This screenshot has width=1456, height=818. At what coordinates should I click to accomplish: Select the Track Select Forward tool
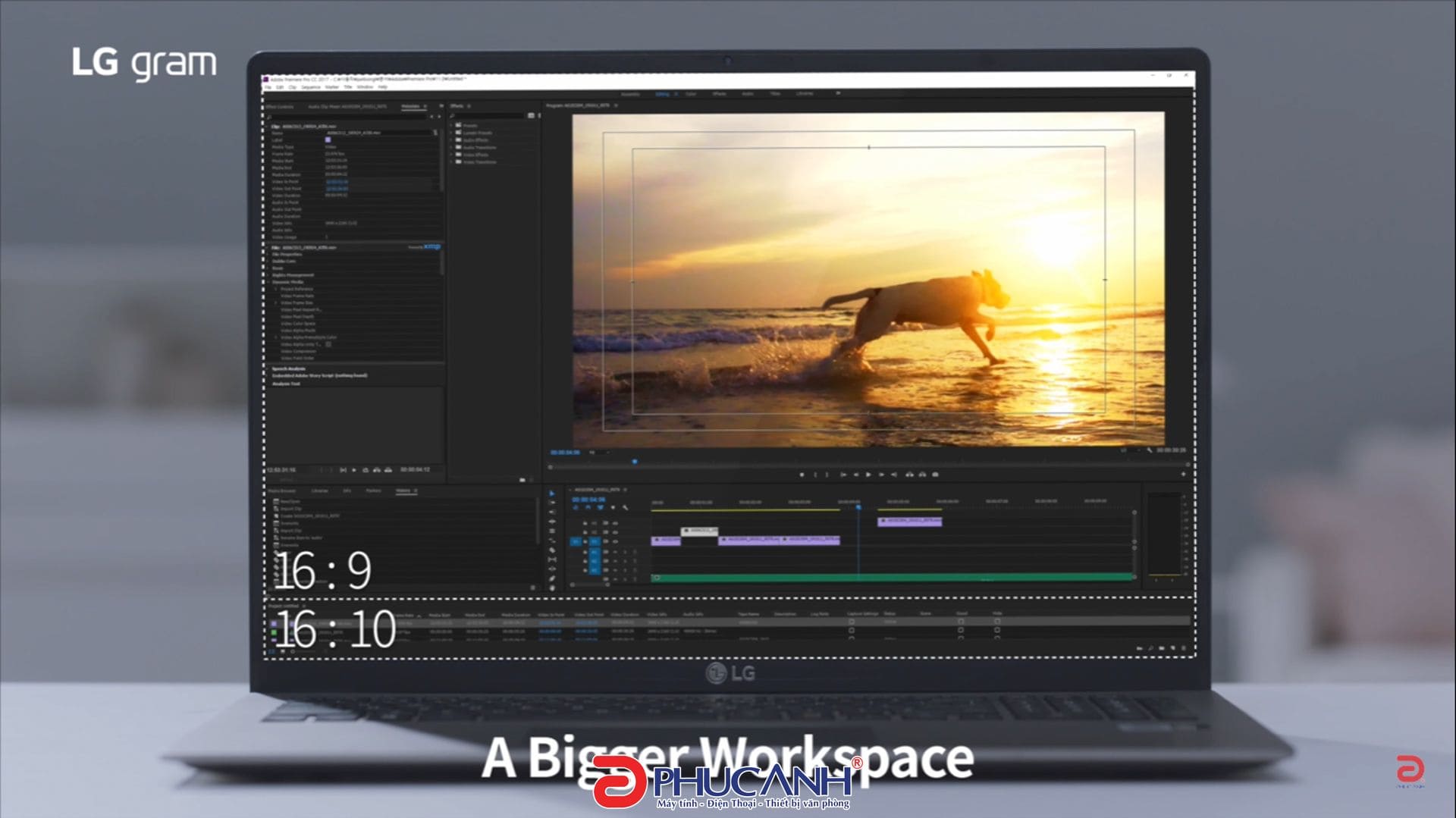[x=551, y=503]
